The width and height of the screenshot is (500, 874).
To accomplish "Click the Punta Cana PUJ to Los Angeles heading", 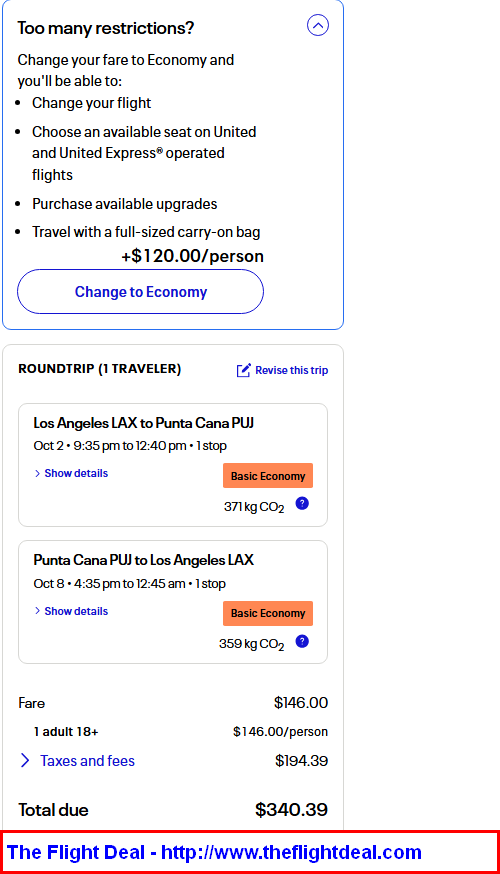I will pos(143,560).
